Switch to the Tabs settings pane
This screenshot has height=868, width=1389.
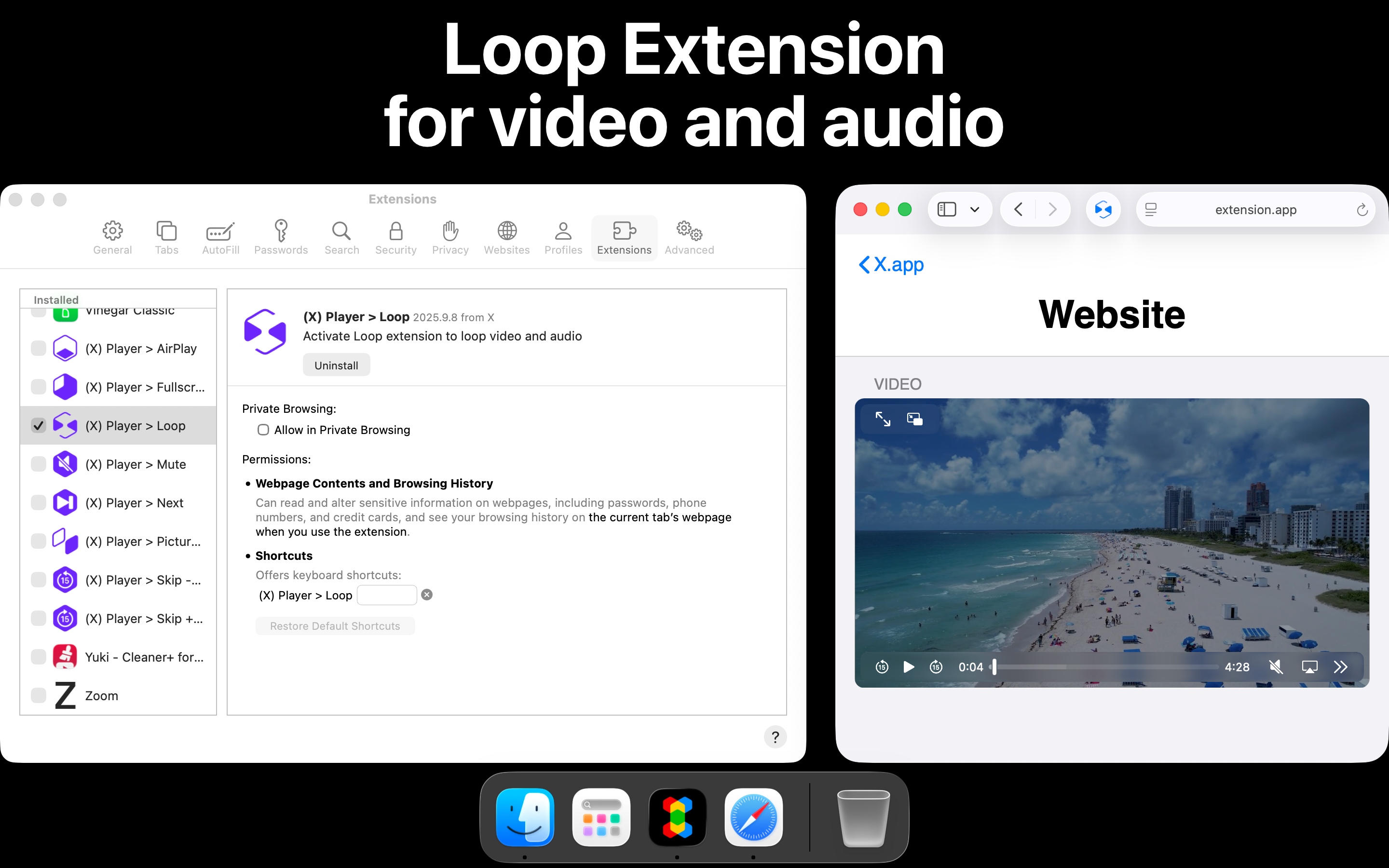pyautogui.click(x=166, y=238)
